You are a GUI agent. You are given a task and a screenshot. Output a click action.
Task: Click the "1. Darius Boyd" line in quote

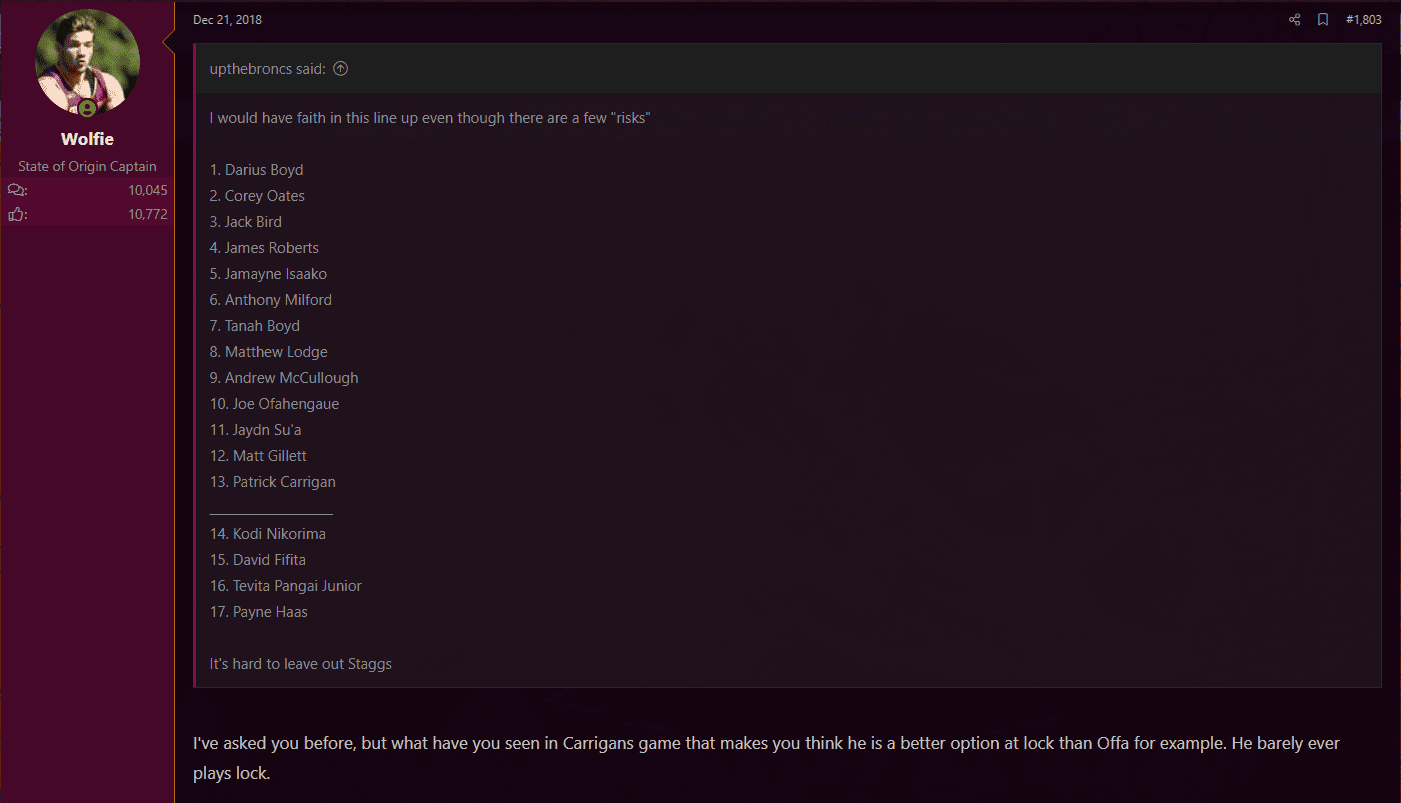tap(257, 170)
